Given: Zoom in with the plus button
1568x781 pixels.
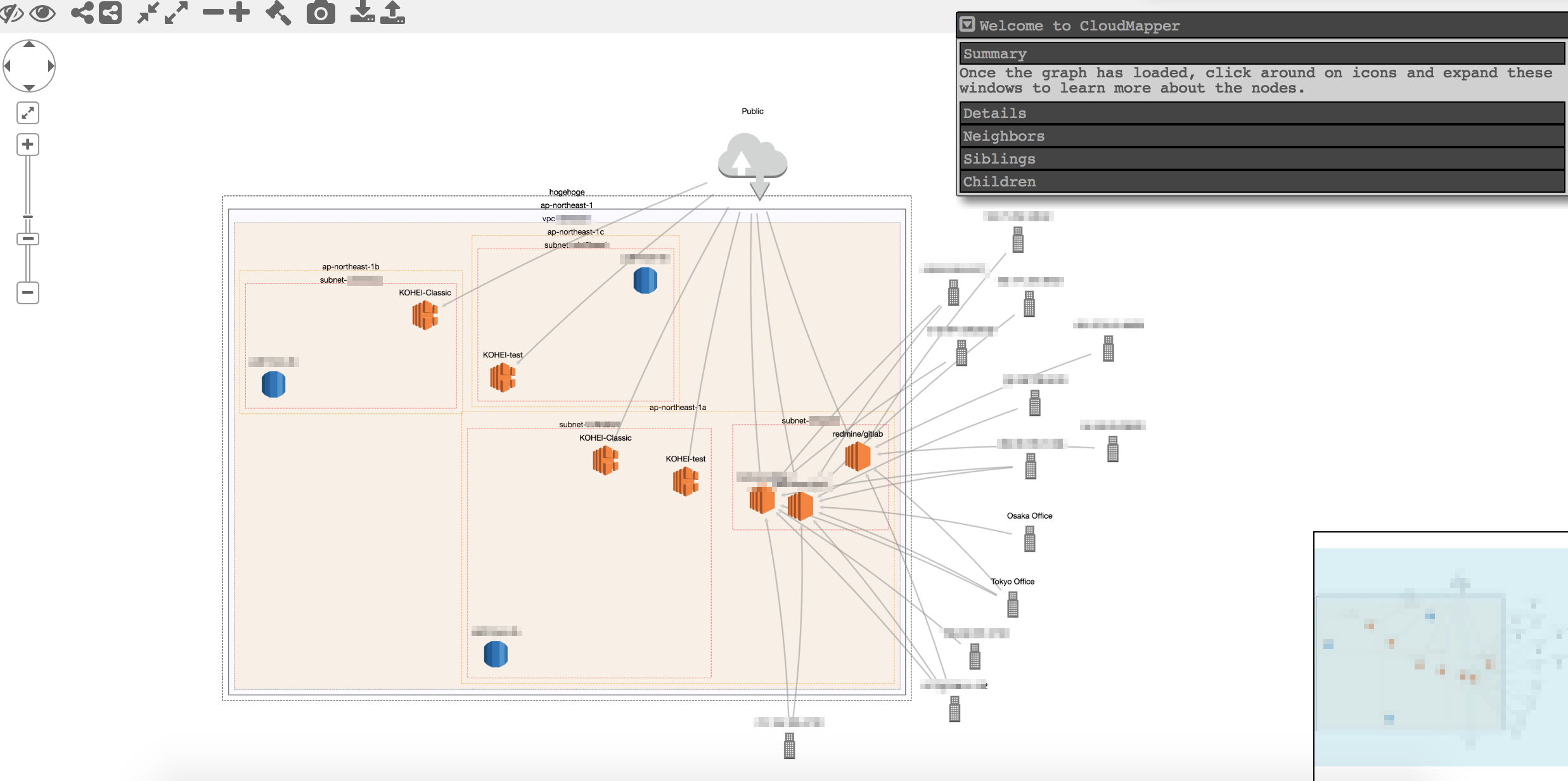Looking at the screenshot, I should pos(27,144).
